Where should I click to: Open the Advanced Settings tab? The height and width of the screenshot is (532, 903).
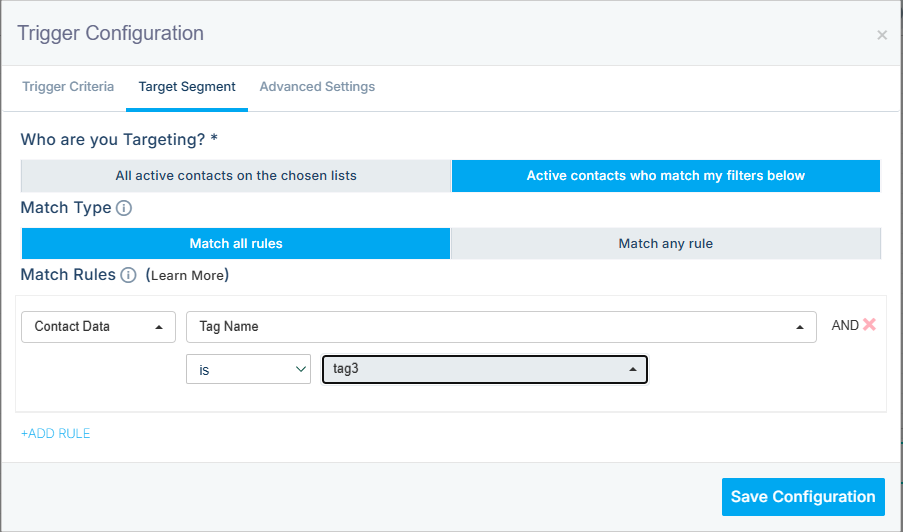point(317,87)
